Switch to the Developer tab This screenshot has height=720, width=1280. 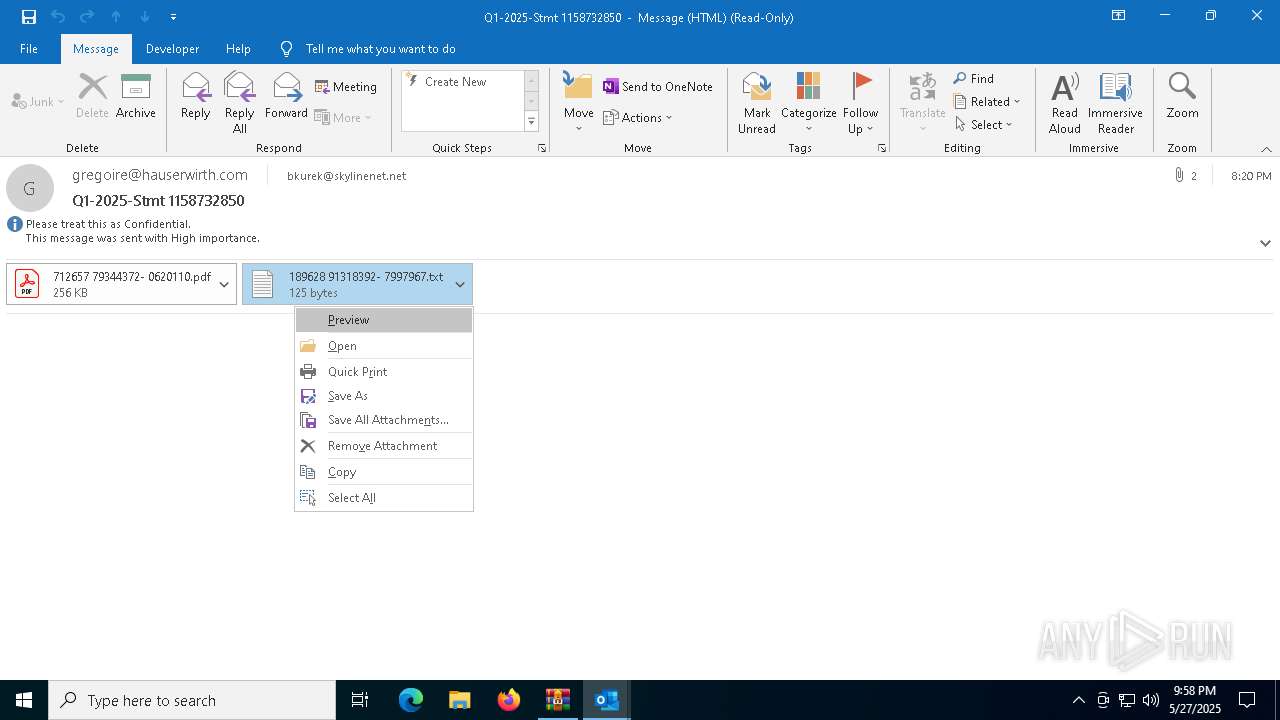(172, 49)
